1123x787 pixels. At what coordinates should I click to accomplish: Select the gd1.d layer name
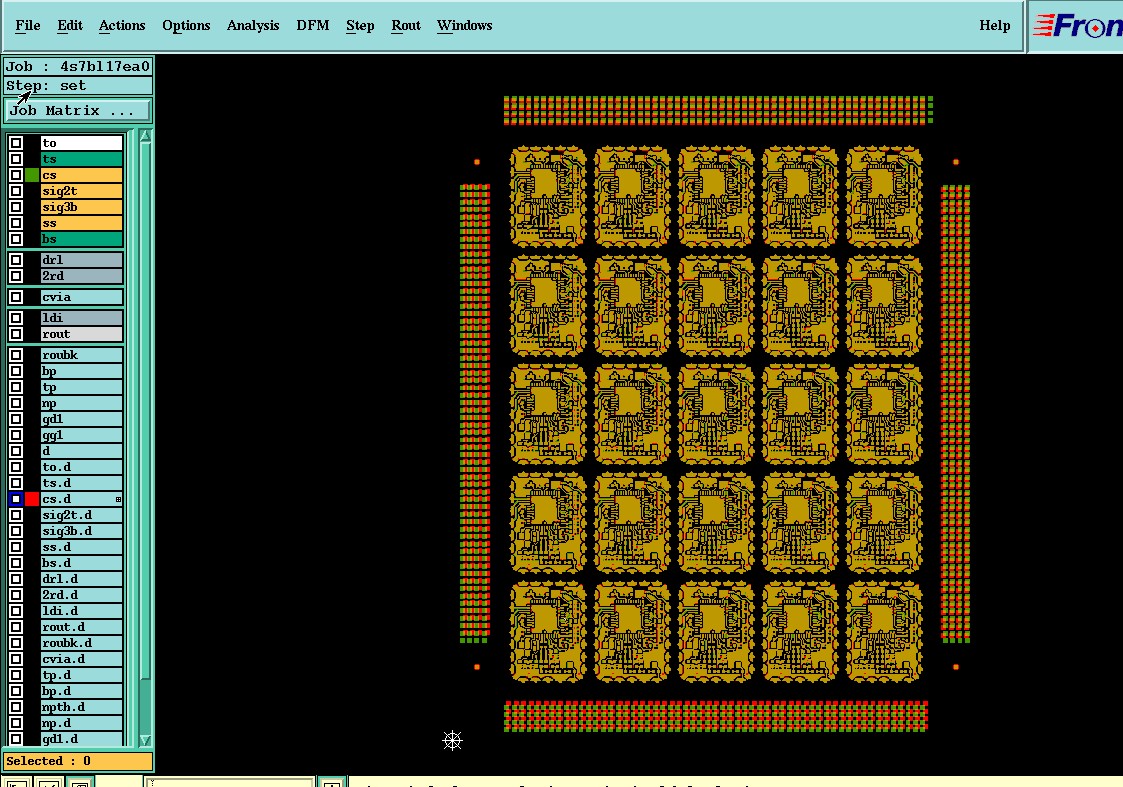[82, 739]
